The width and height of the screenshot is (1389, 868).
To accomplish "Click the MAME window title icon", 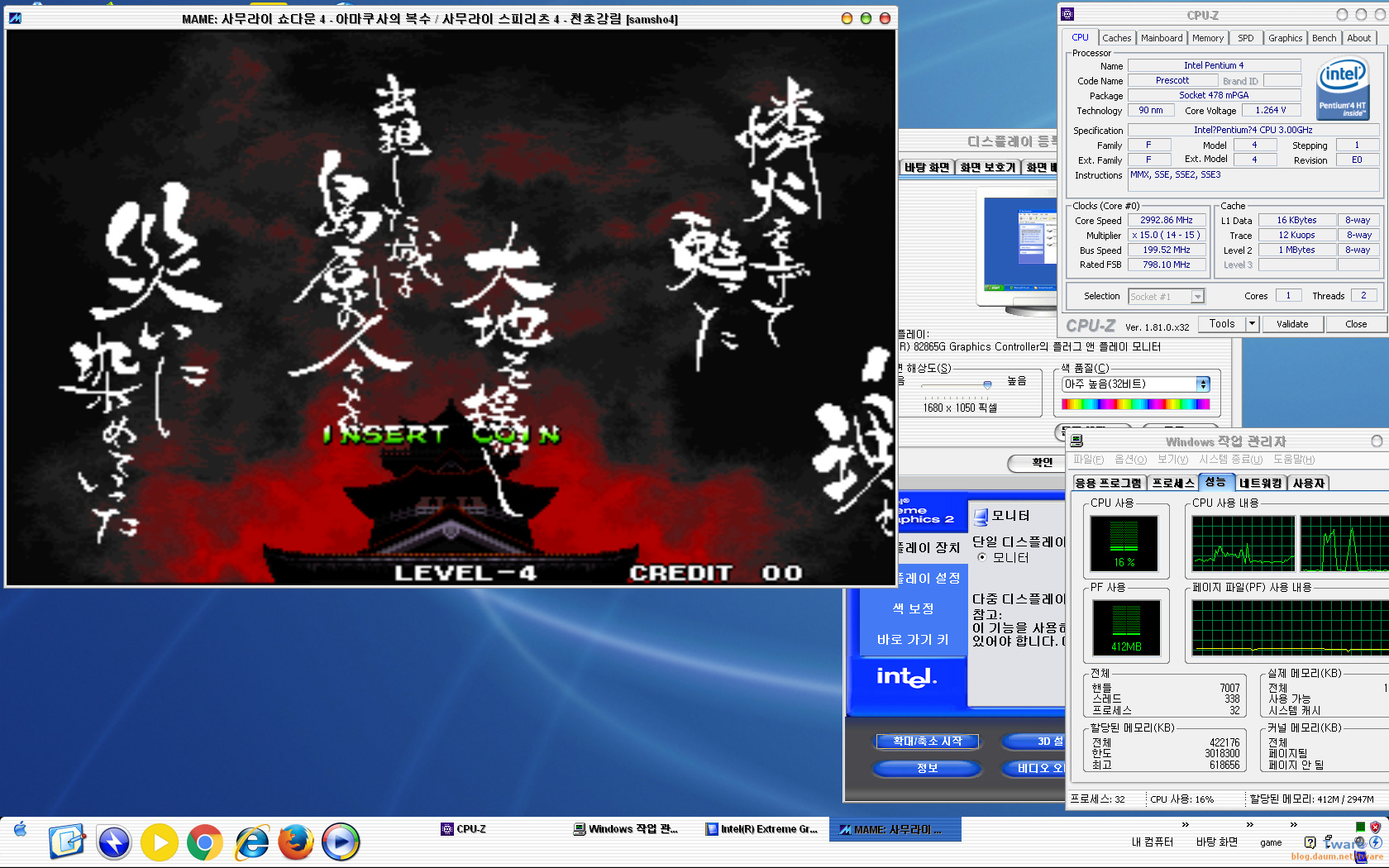I will (15, 18).
